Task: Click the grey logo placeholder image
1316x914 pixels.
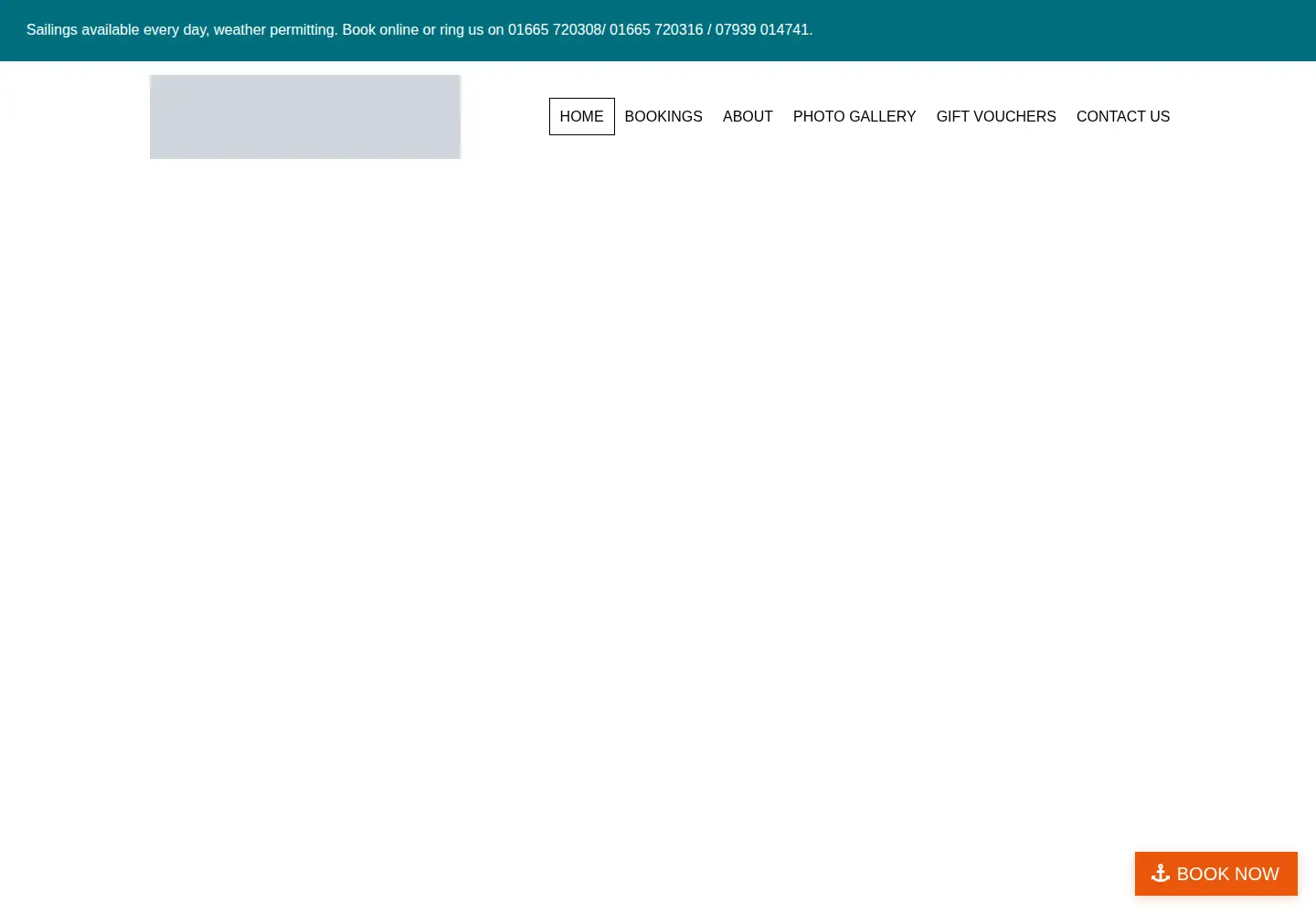Action: [305, 117]
